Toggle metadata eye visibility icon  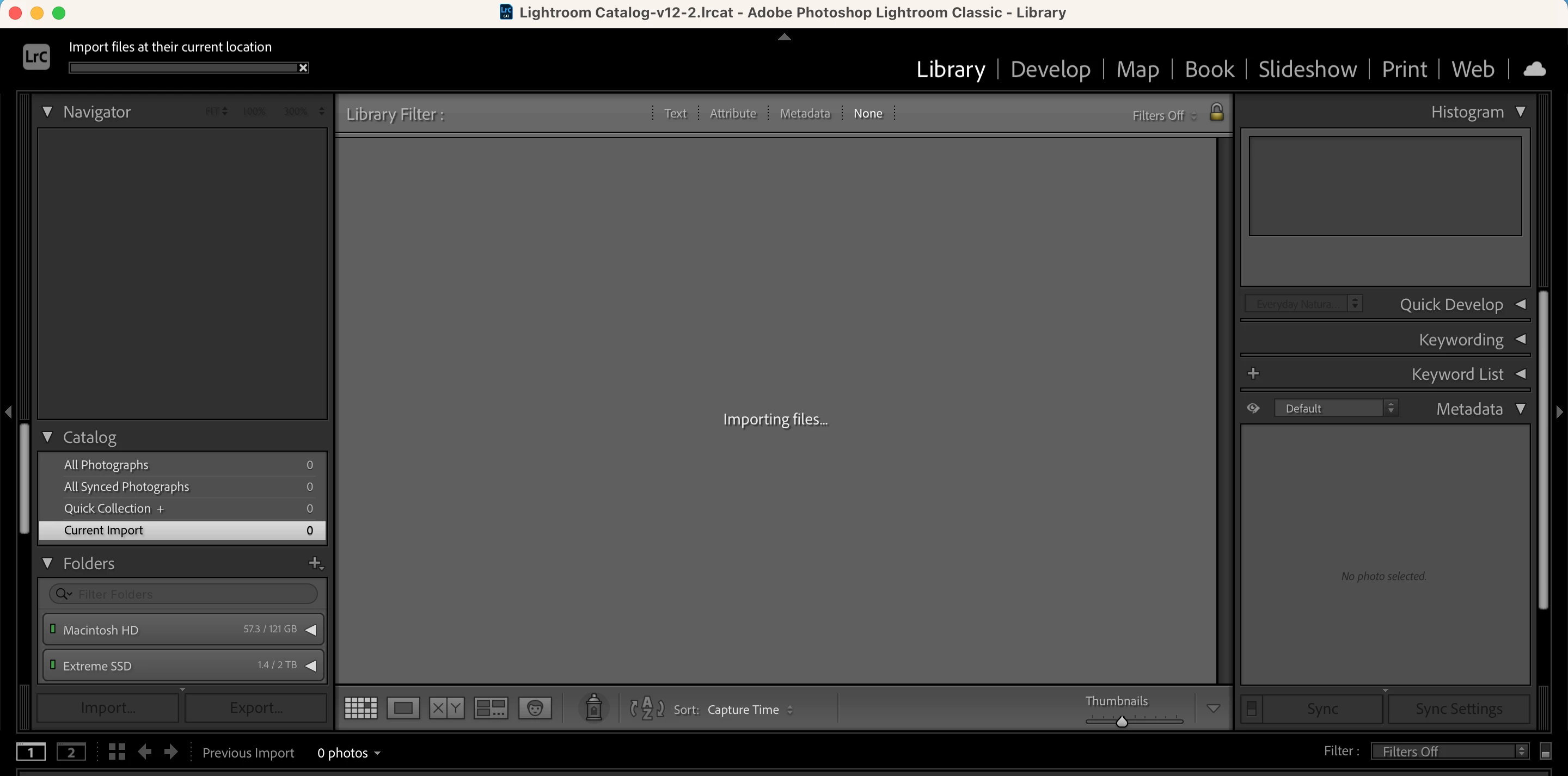pos(1253,408)
